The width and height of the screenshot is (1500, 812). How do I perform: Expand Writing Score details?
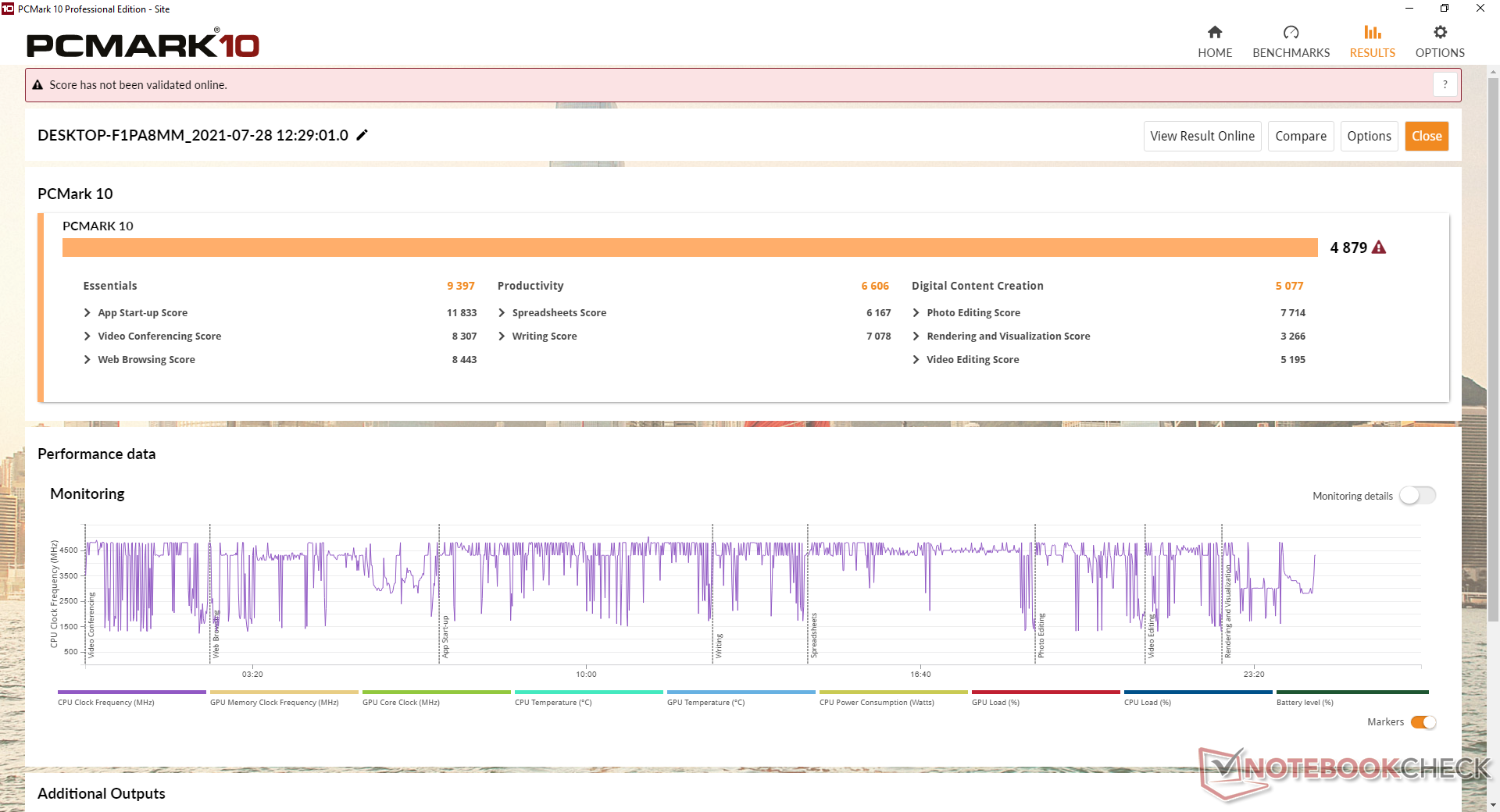(x=502, y=336)
